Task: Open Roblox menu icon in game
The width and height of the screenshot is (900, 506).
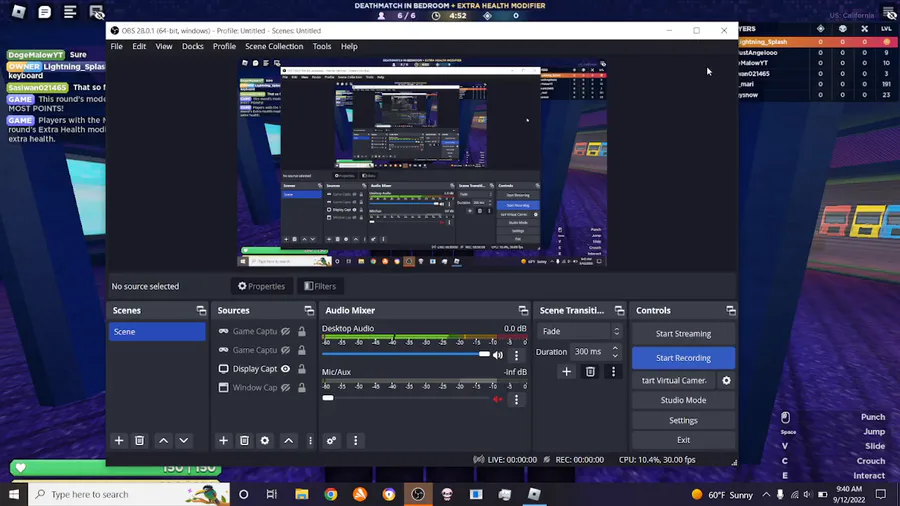Action: pos(18,12)
